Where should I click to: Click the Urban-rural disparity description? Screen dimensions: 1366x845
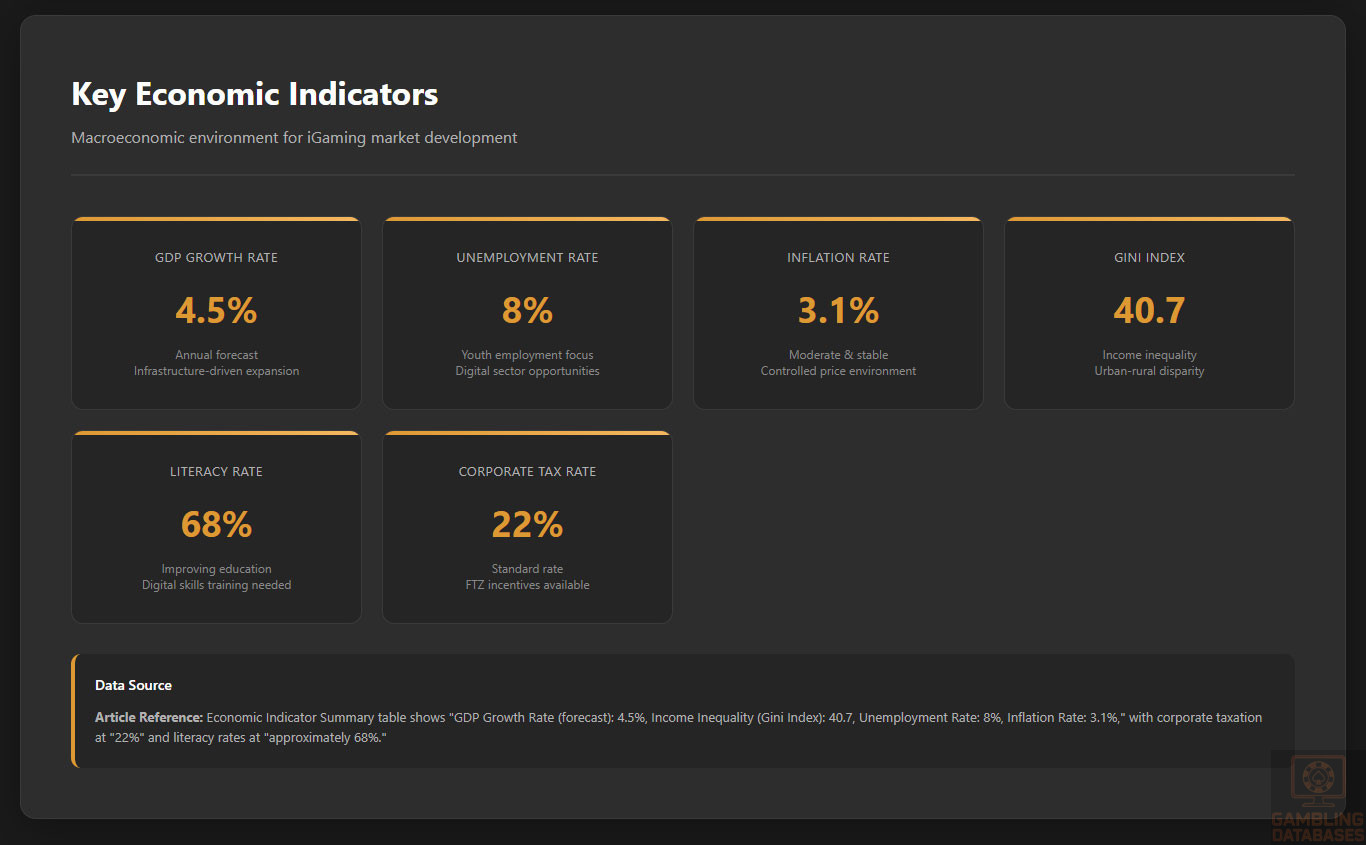coord(1149,371)
